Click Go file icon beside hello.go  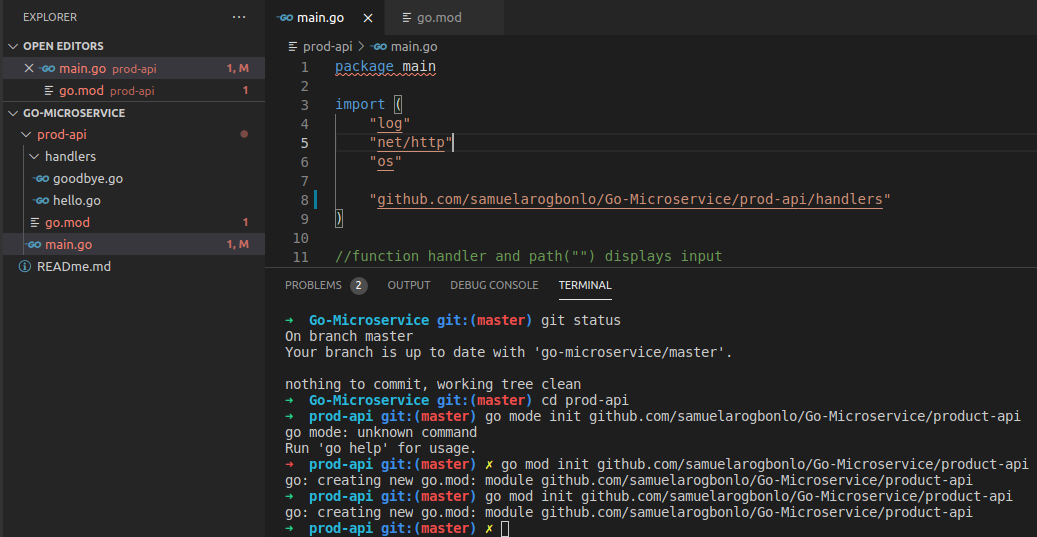tap(41, 200)
